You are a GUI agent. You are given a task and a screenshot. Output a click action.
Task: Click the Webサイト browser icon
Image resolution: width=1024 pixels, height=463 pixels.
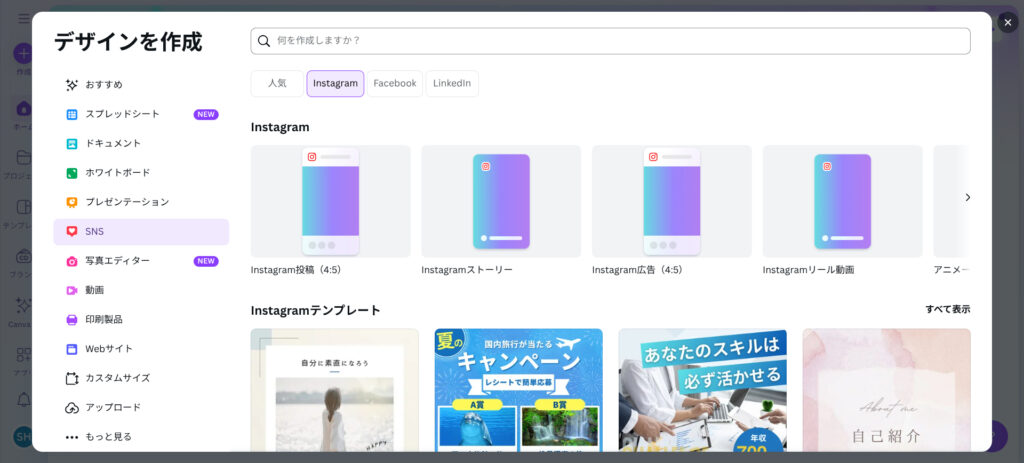tap(72, 349)
